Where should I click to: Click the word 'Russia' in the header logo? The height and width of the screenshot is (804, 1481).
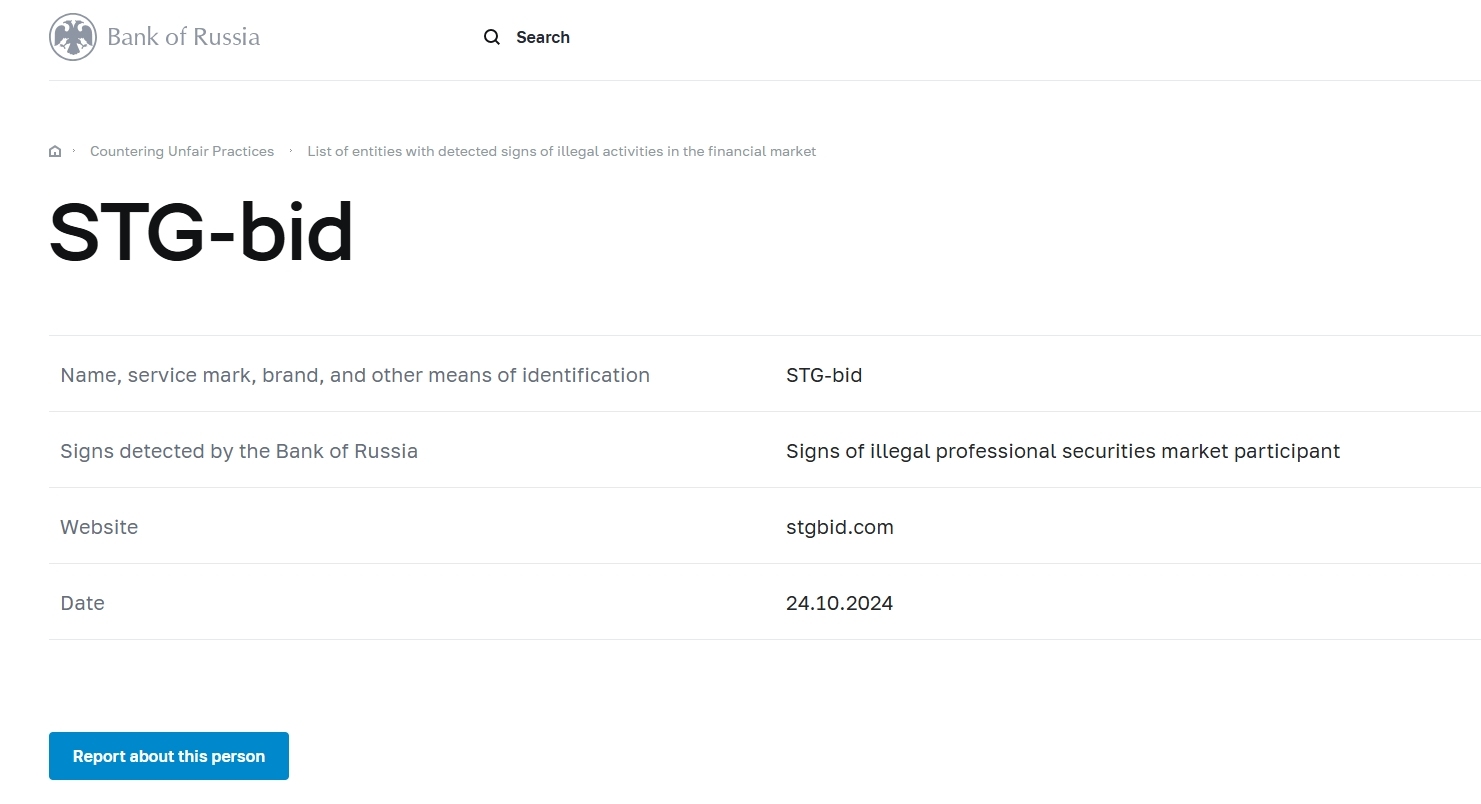[x=226, y=38]
